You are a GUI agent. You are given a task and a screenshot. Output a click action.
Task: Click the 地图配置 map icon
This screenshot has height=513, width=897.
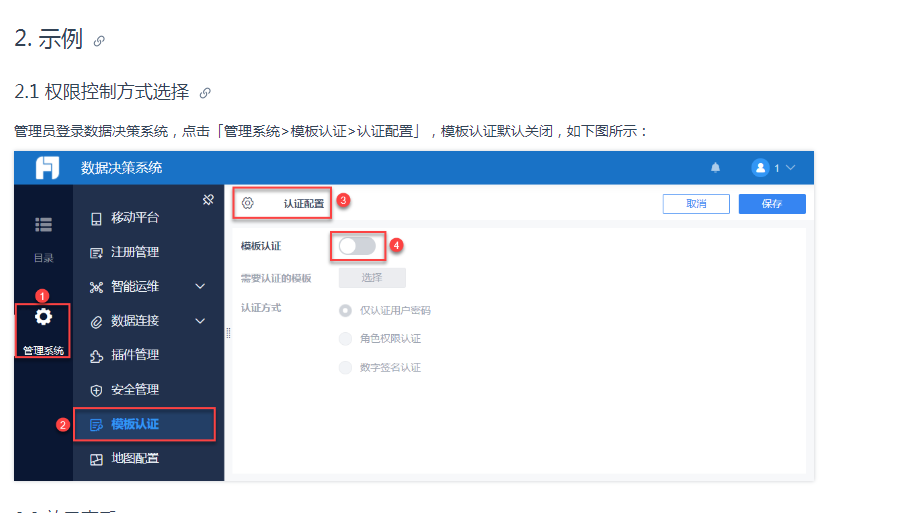(96, 459)
